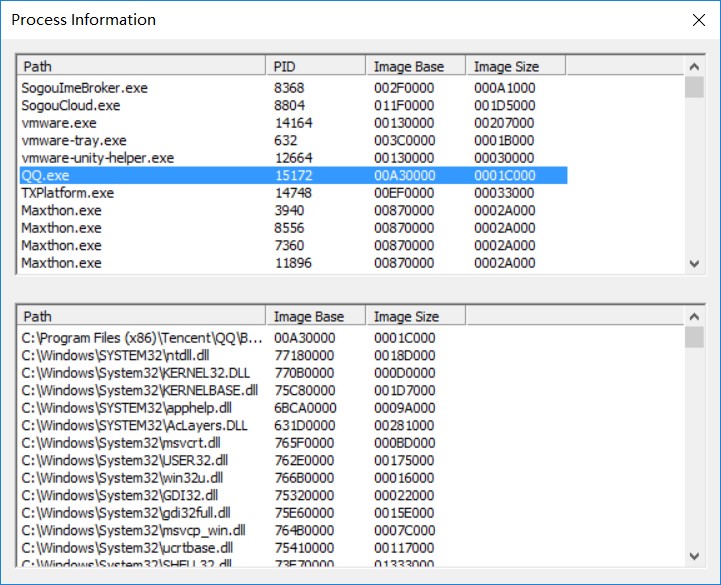Click PID value 15172
721x585 pixels.
[x=293, y=175]
